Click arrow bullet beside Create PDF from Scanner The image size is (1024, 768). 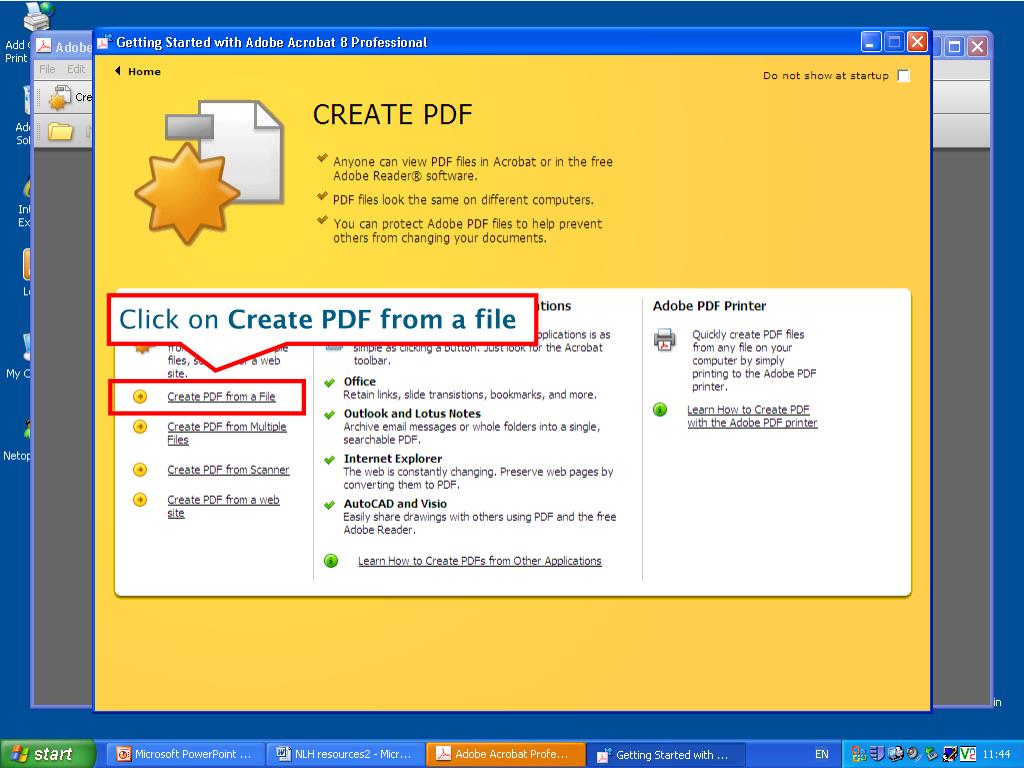pos(140,470)
